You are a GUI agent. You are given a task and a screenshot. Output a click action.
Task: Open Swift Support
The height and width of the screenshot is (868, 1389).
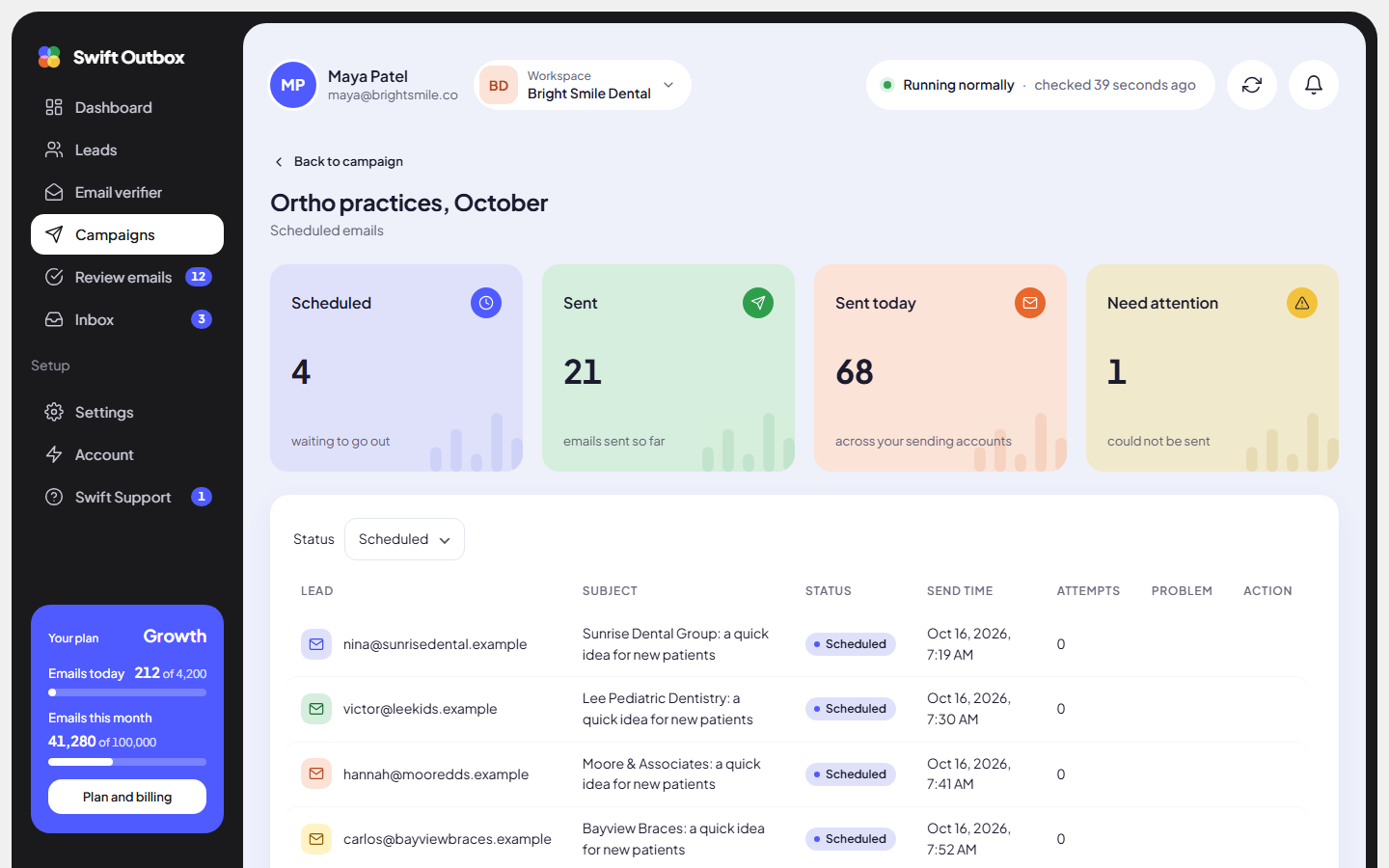pos(127,497)
